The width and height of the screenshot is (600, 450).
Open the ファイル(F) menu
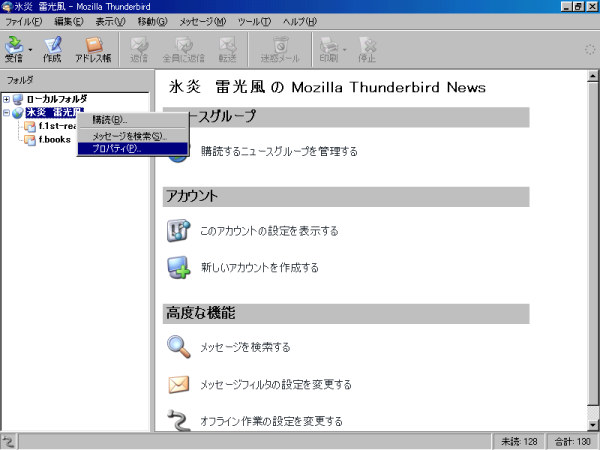click(x=23, y=22)
